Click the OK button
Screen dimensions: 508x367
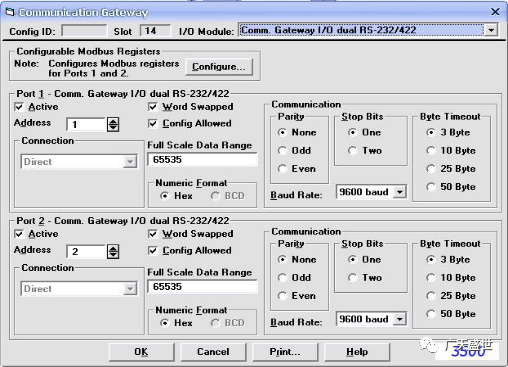click(x=141, y=352)
